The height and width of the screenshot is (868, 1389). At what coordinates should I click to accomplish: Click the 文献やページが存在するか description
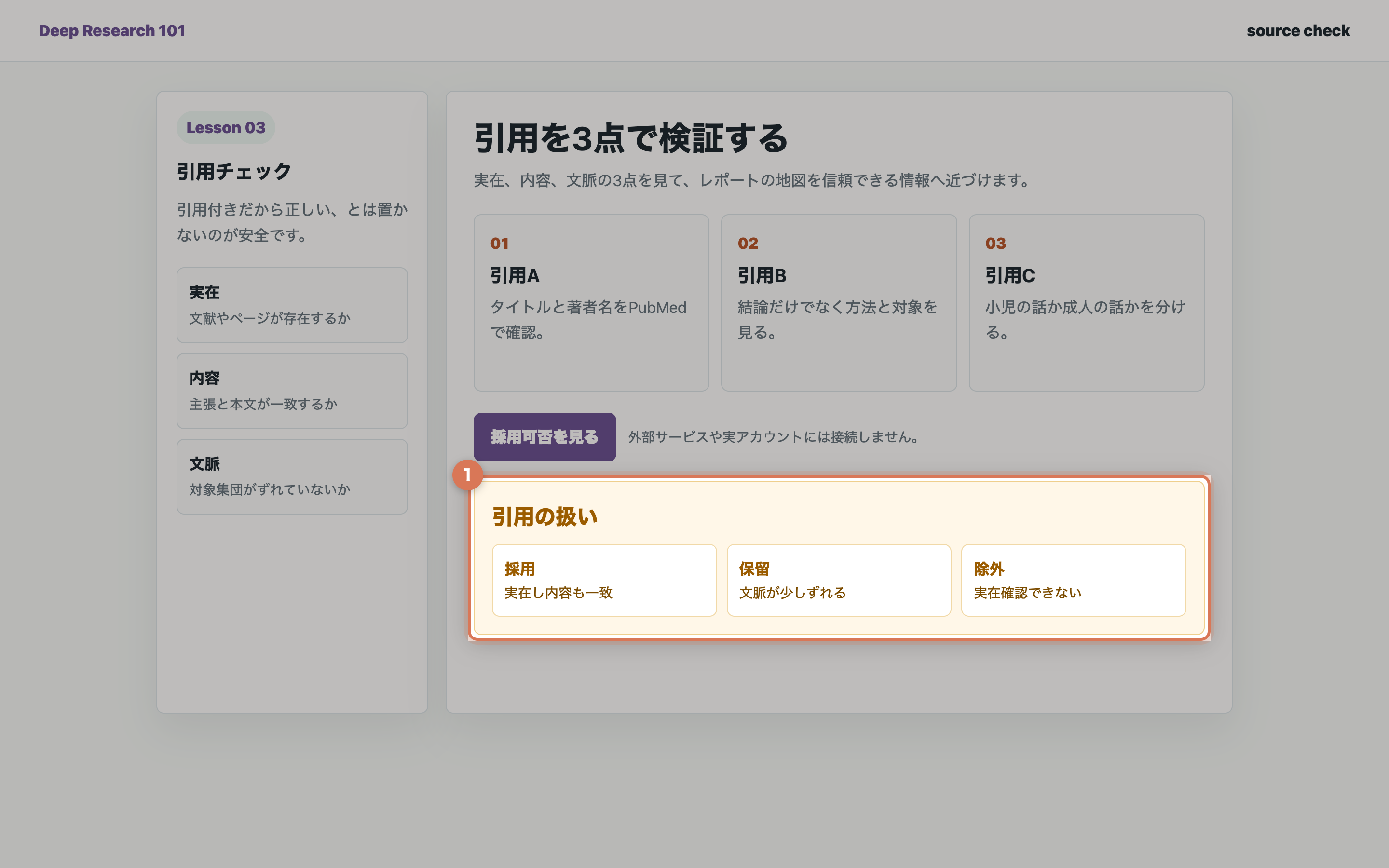[x=270, y=318]
